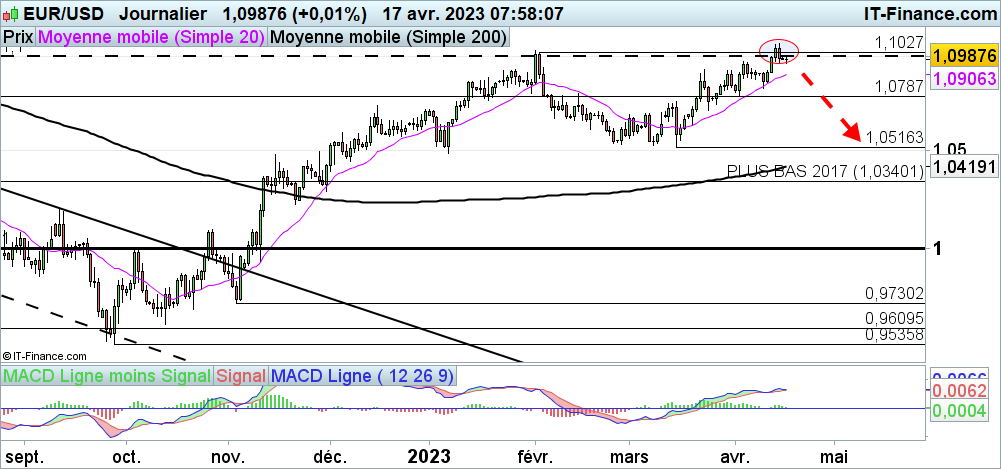Click the 2023 marker on the time axis
The image size is (1001, 469).
pos(430,455)
